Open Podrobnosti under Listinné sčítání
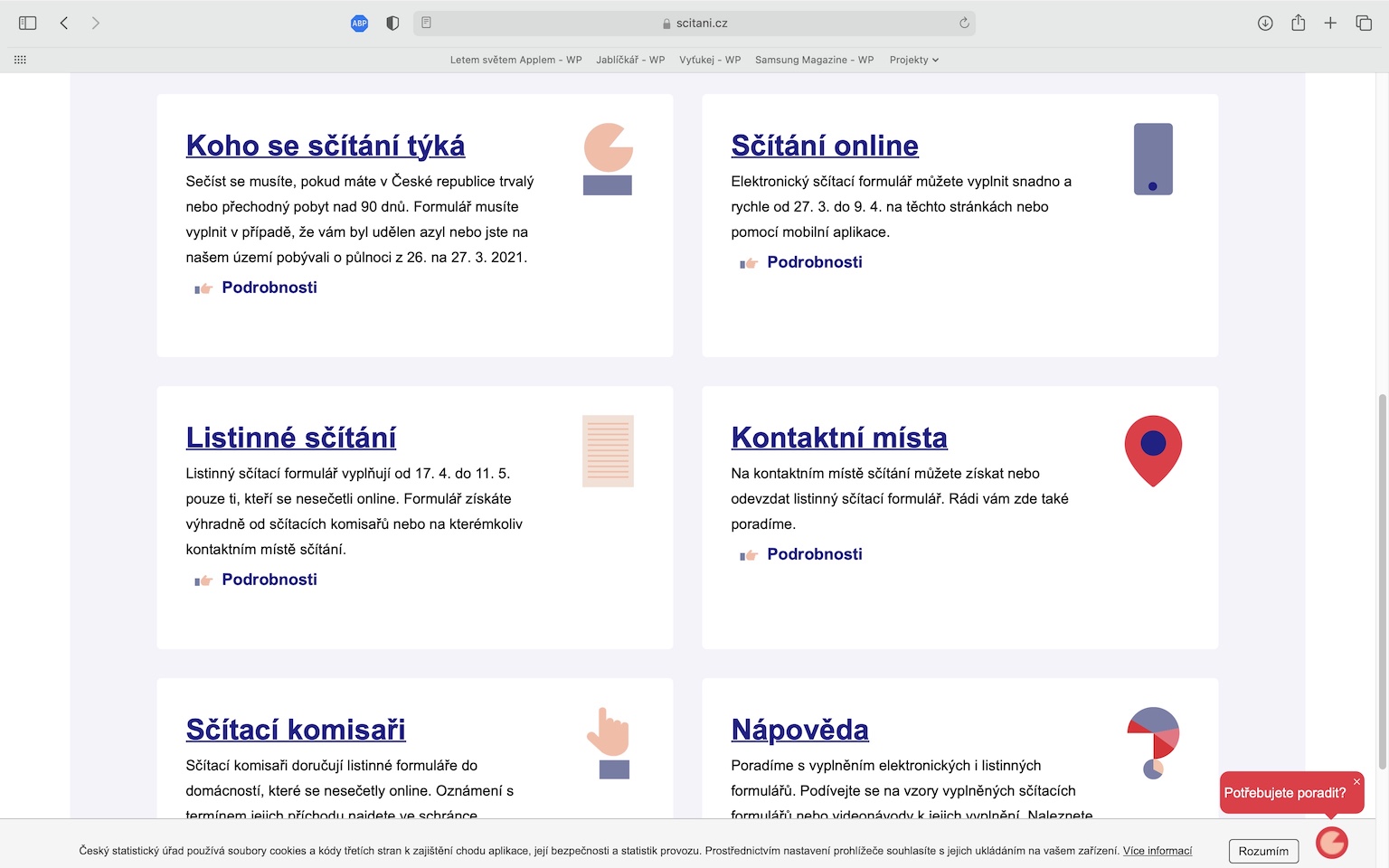The height and width of the screenshot is (868, 1389). pyautogui.click(x=269, y=580)
